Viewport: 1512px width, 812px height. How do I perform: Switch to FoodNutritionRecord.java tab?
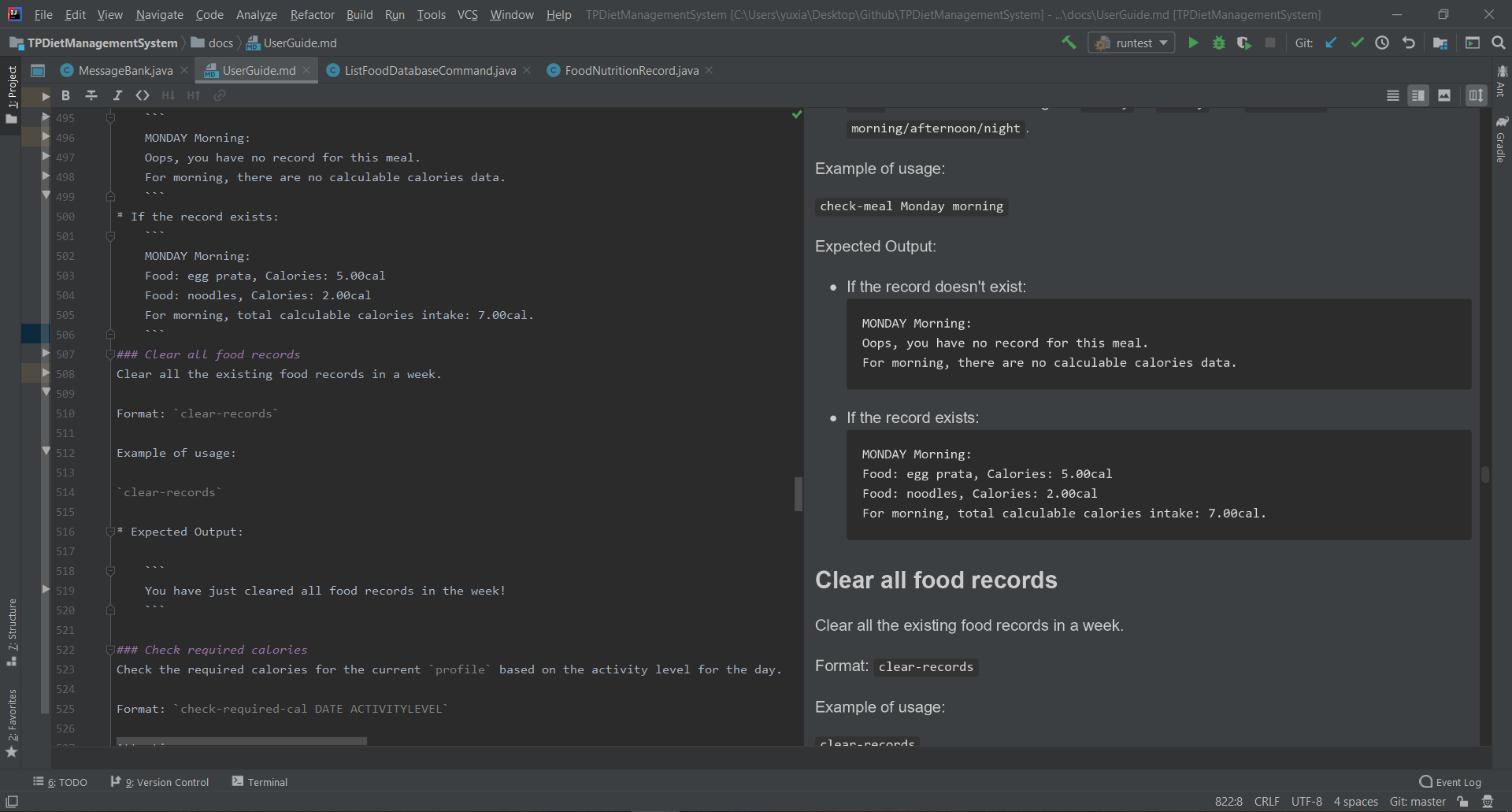click(632, 70)
